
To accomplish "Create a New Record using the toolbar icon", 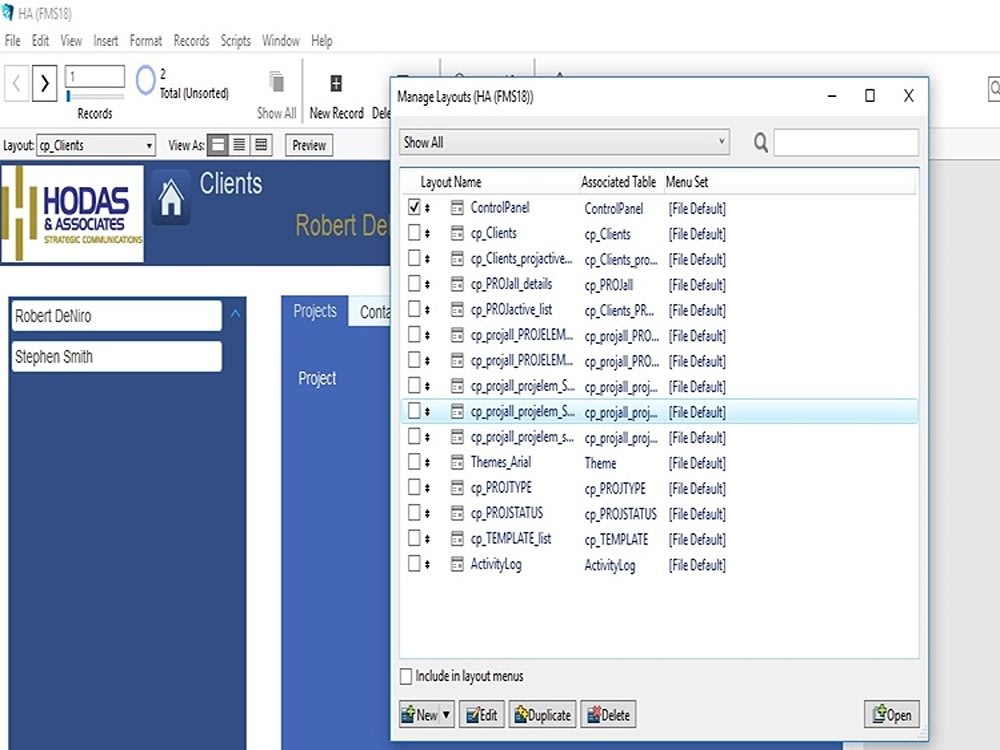I will 336,90.
